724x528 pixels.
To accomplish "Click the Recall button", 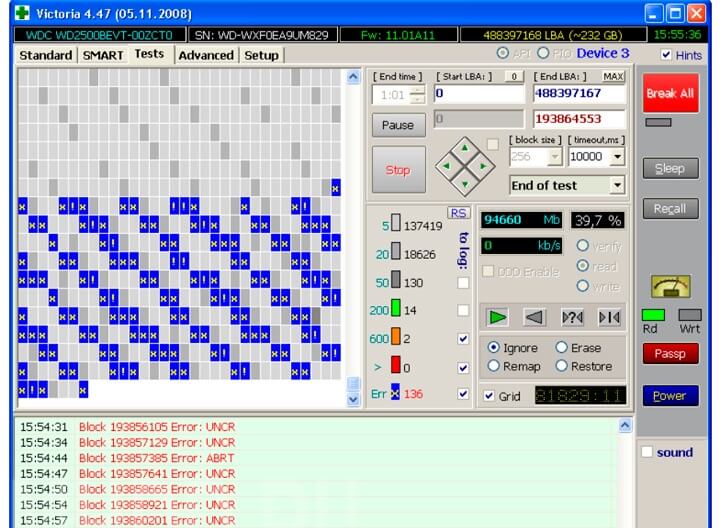I will 670,209.
